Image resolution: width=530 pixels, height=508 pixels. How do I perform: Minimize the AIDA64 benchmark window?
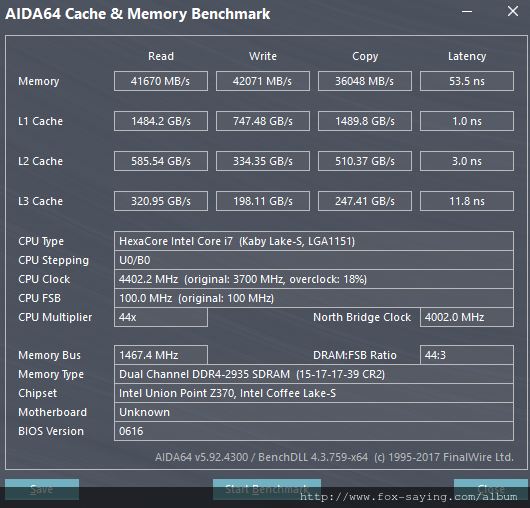click(467, 11)
